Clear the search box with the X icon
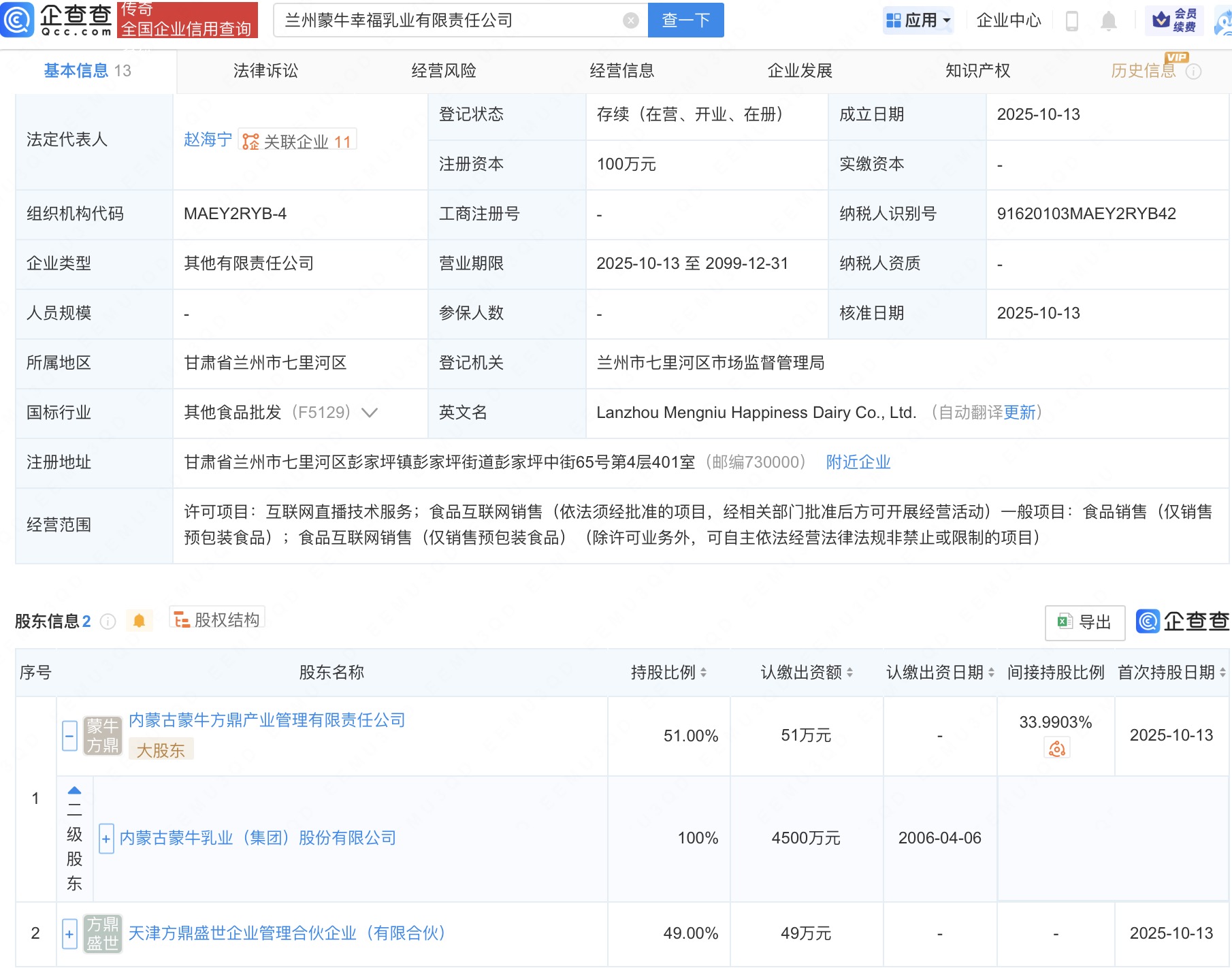The height and width of the screenshot is (968, 1232). 630,20
